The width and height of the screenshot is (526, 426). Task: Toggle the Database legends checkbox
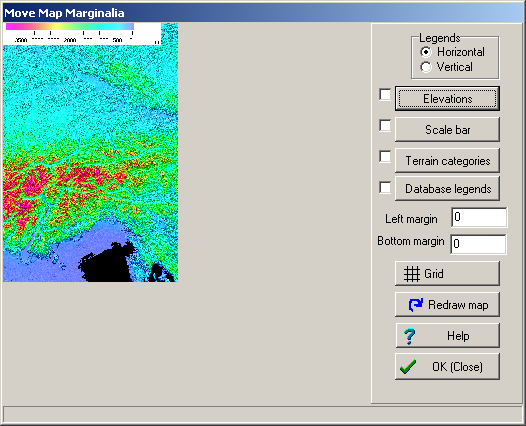[x=385, y=188]
